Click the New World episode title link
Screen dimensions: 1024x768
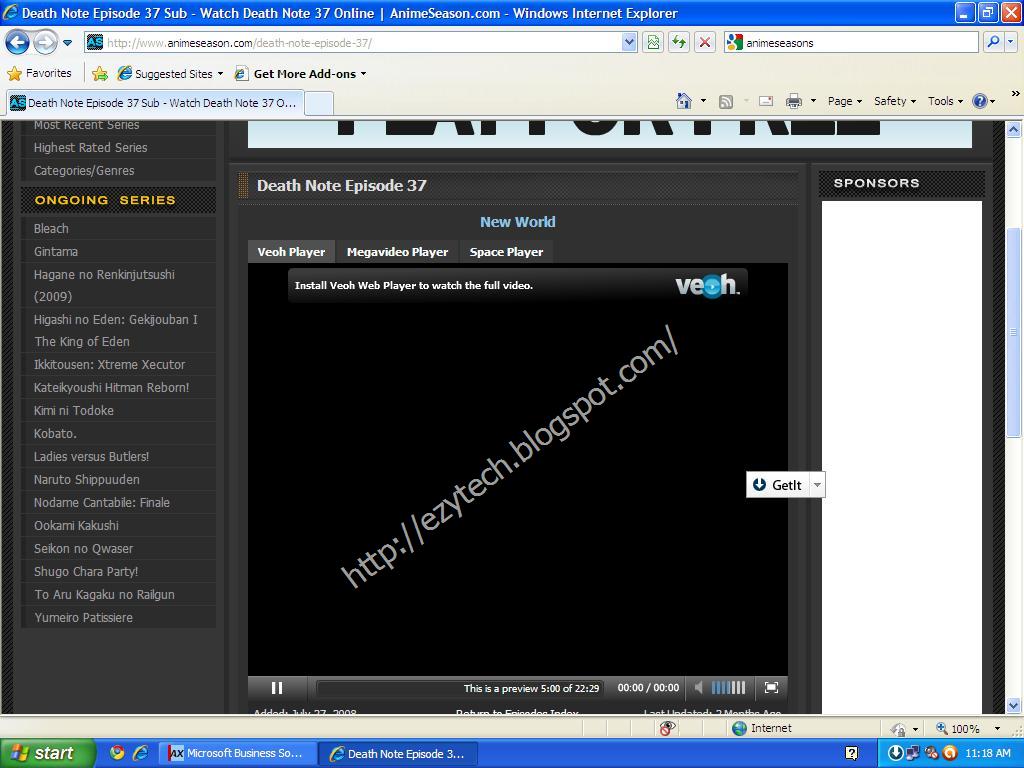(x=517, y=222)
